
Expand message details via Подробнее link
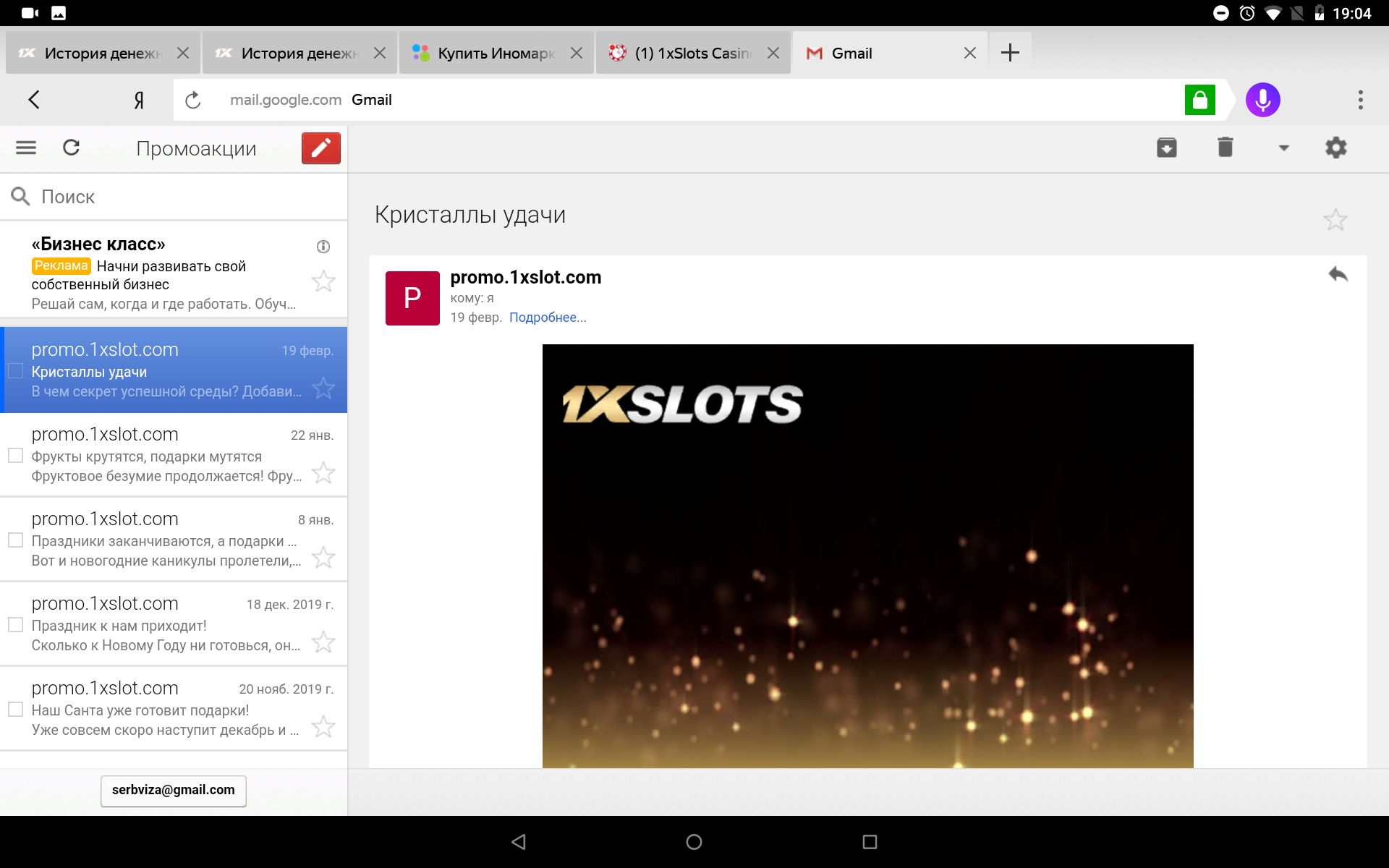click(548, 318)
